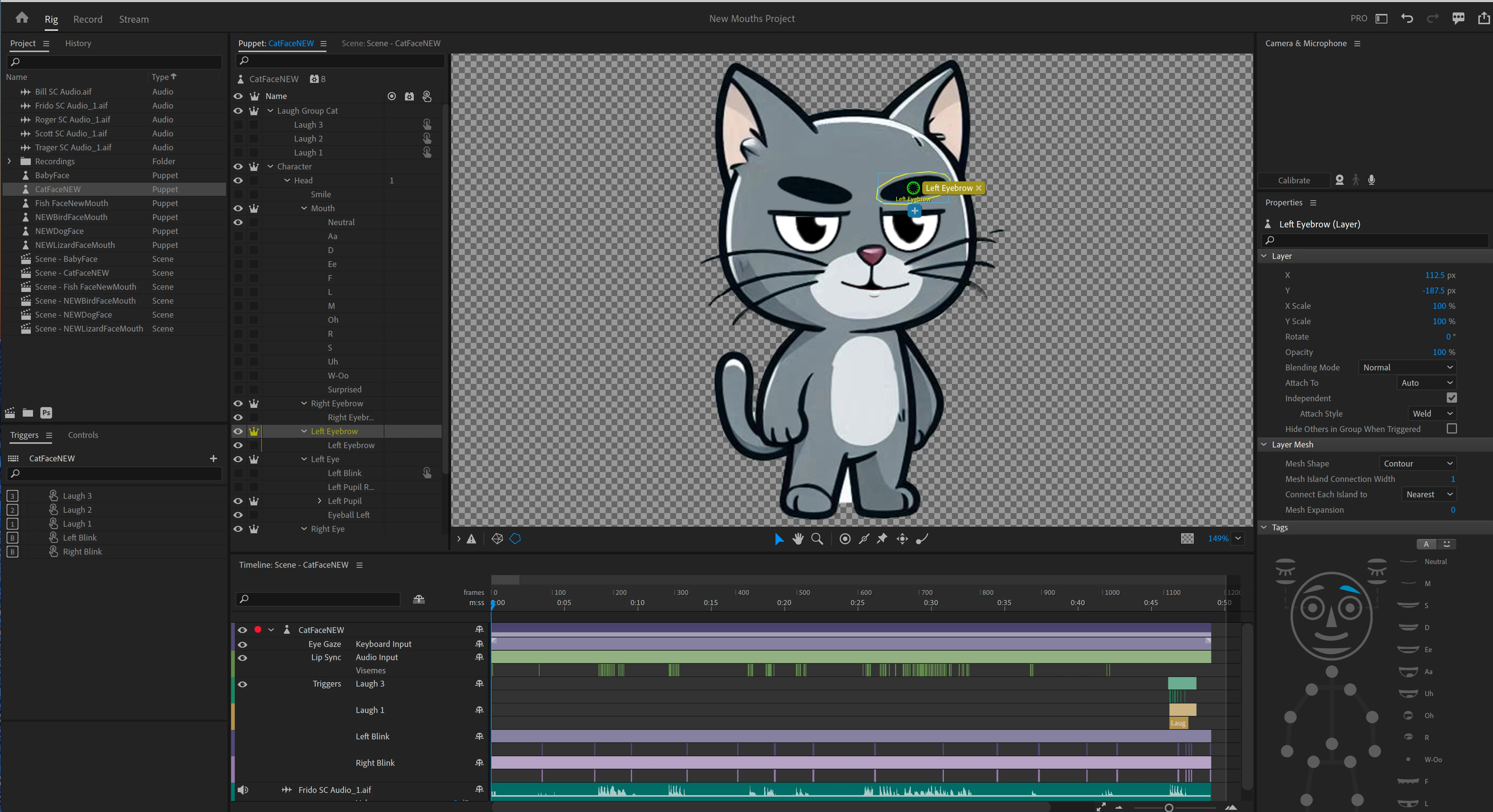The height and width of the screenshot is (812, 1493).
Task: Switch to the Record workspace tab
Action: (88, 19)
